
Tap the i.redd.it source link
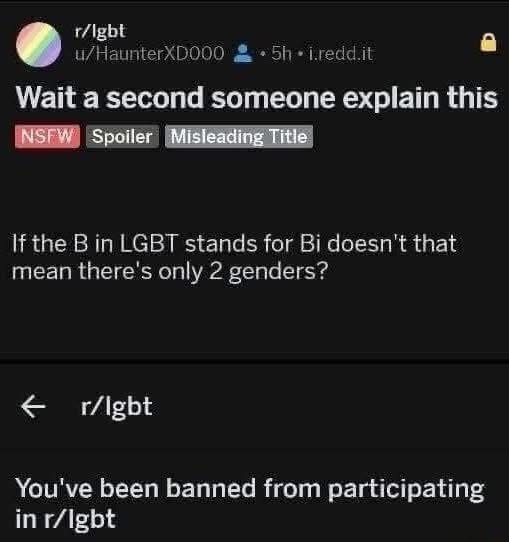[341, 54]
